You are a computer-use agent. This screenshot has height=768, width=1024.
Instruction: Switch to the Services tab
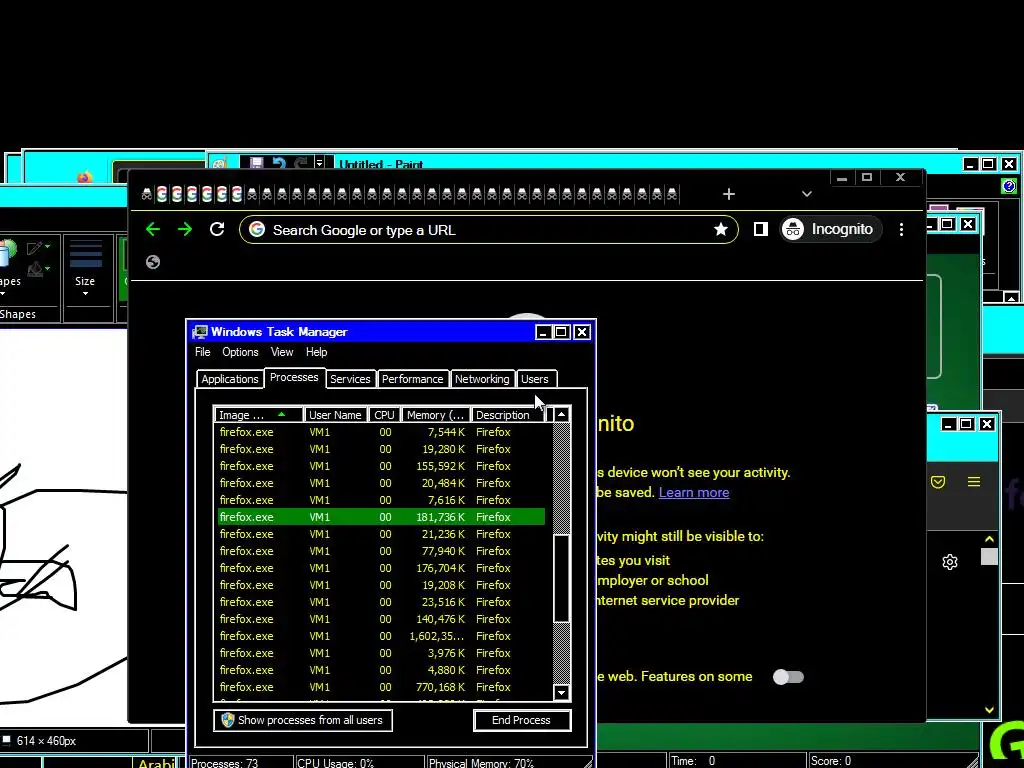[350, 379]
